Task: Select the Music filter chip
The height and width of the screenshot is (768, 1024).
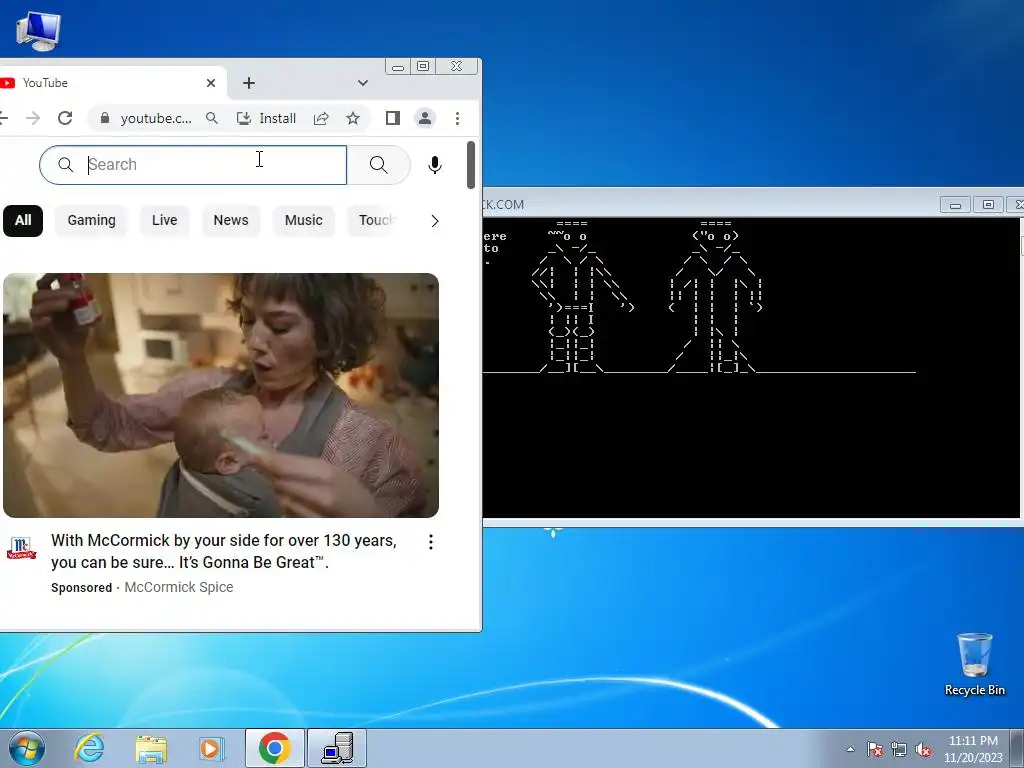Action: pyautogui.click(x=304, y=220)
